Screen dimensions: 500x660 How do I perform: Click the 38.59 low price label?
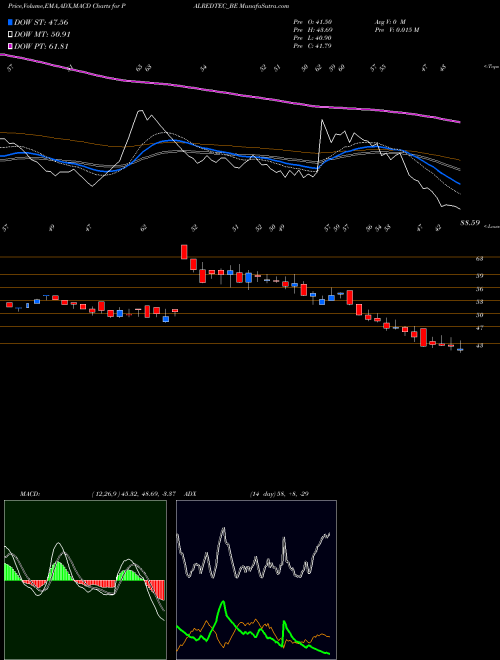[470, 223]
